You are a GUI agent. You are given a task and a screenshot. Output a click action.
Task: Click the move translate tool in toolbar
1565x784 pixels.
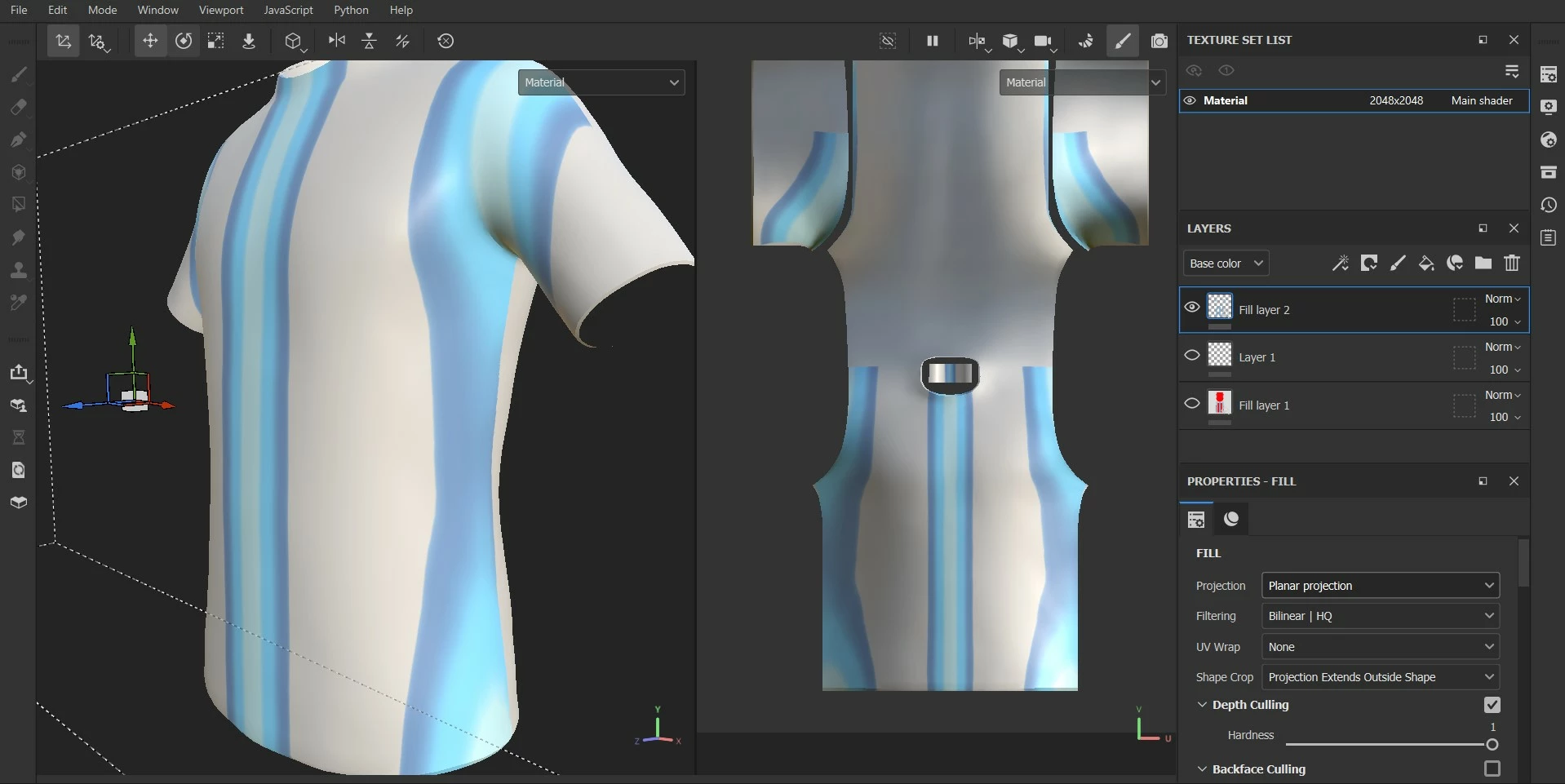[x=150, y=41]
